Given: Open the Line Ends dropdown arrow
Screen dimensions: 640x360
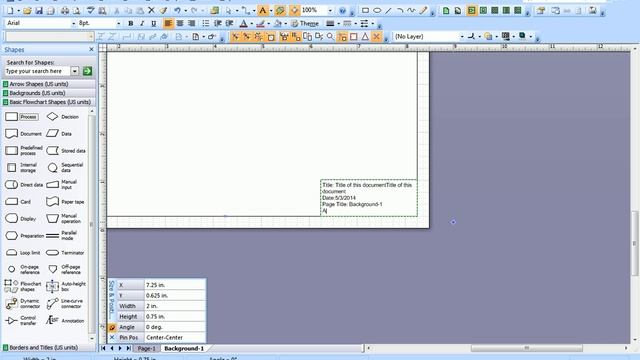Looking at the screenshot, I should pos(373,24).
